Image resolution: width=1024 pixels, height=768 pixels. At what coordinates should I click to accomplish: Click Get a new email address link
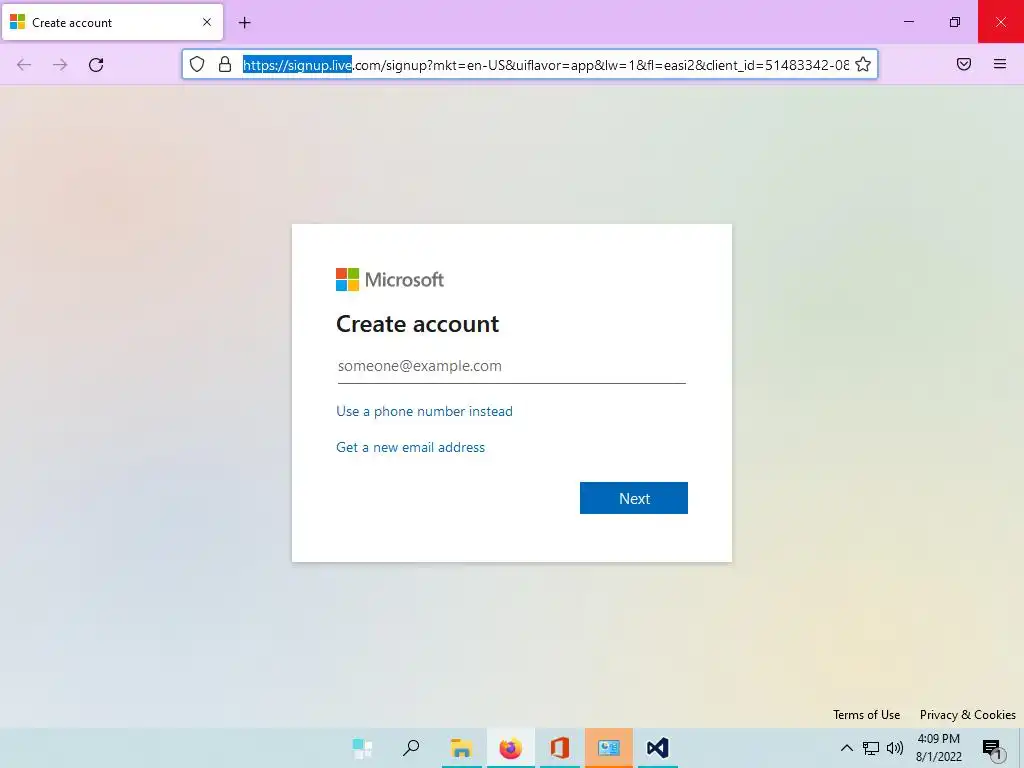click(410, 447)
